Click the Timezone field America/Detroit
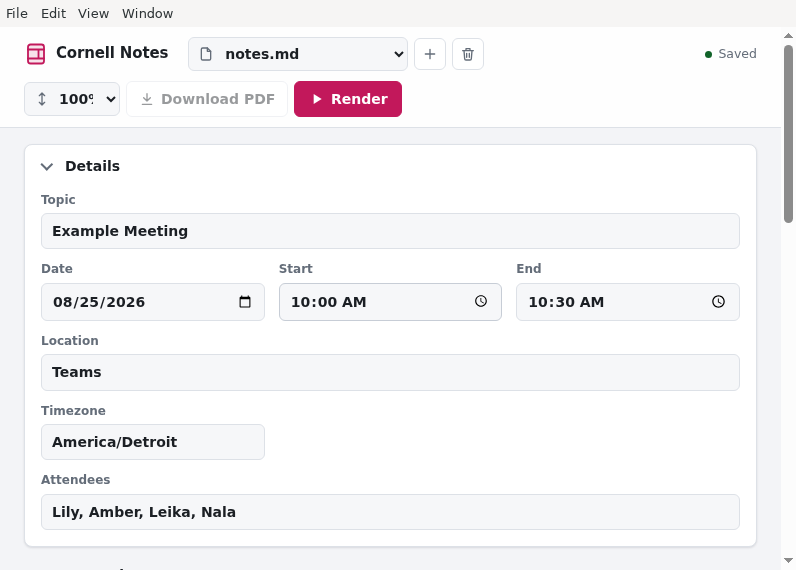This screenshot has height=570, width=796. [153, 442]
